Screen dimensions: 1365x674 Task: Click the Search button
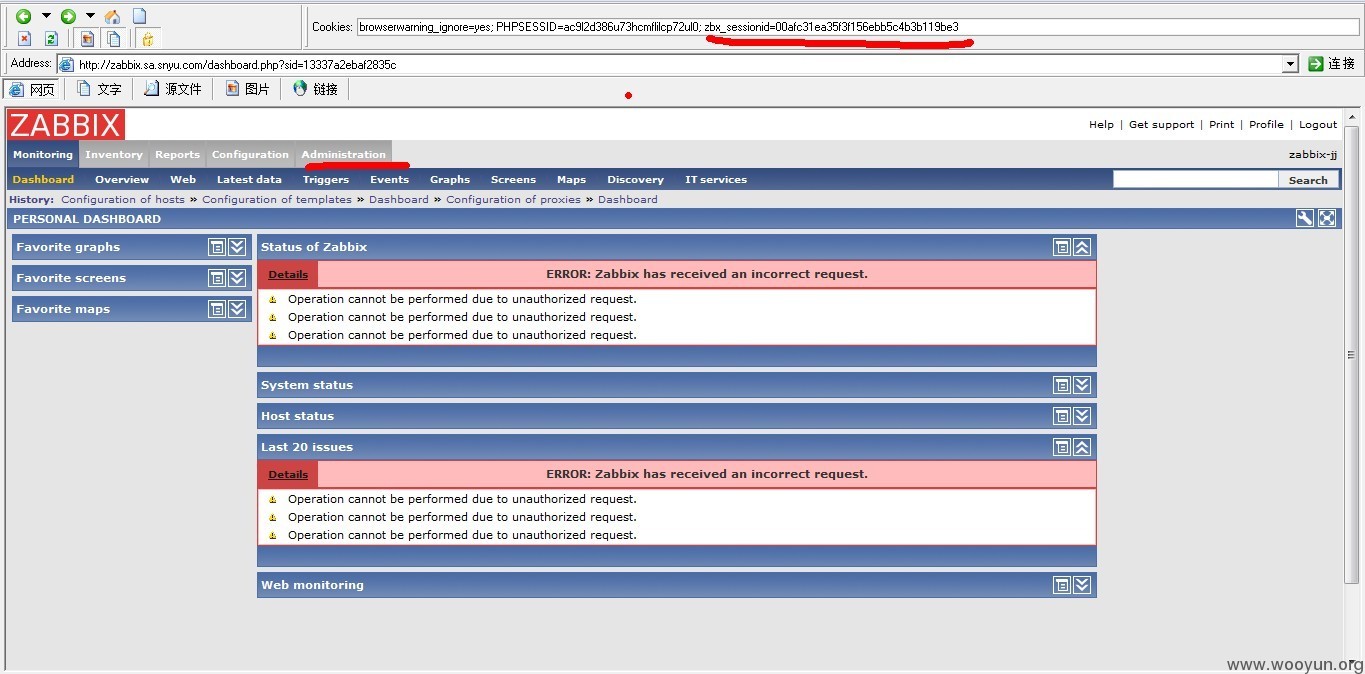(x=1308, y=180)
